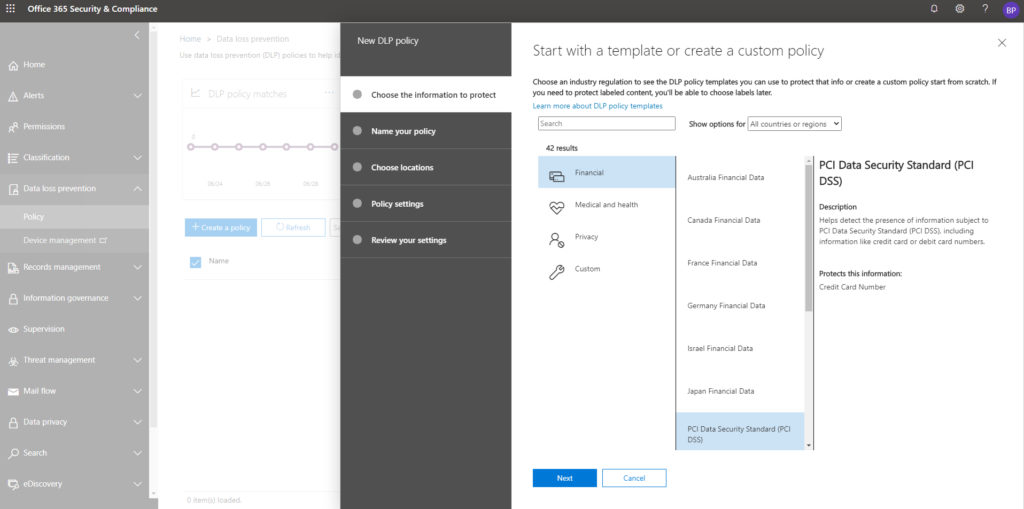Viewport: 1024px width, 509px height.
Task: Open the All countries or regions dropdown
Action: tap(794, 123)
